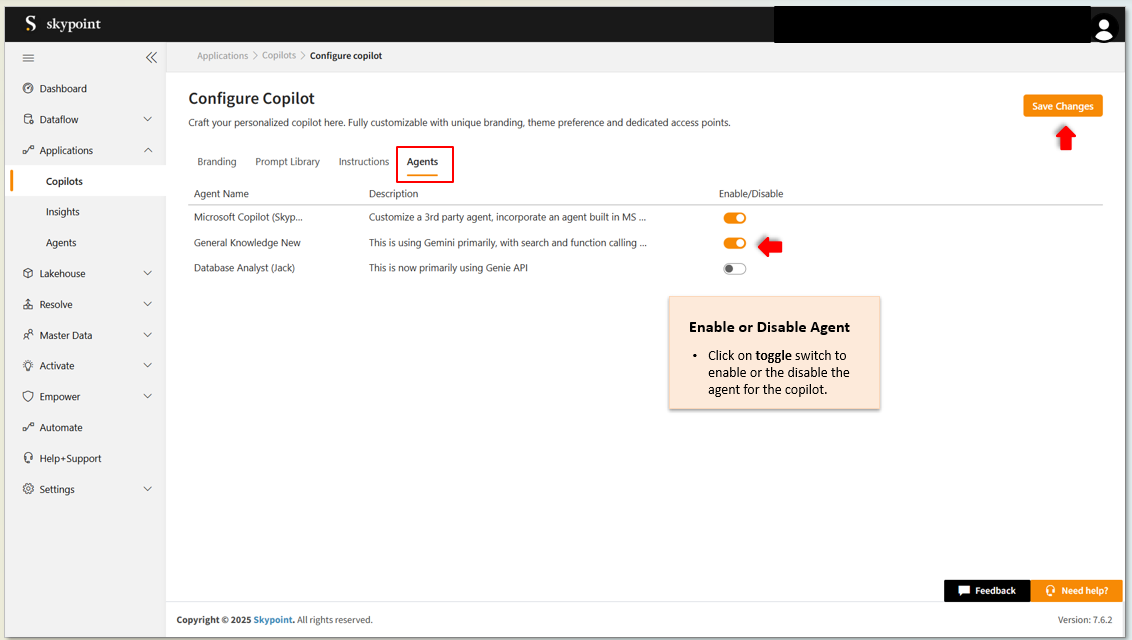Click the hamburger menu icon in sidebar

(x=28, y=58)
